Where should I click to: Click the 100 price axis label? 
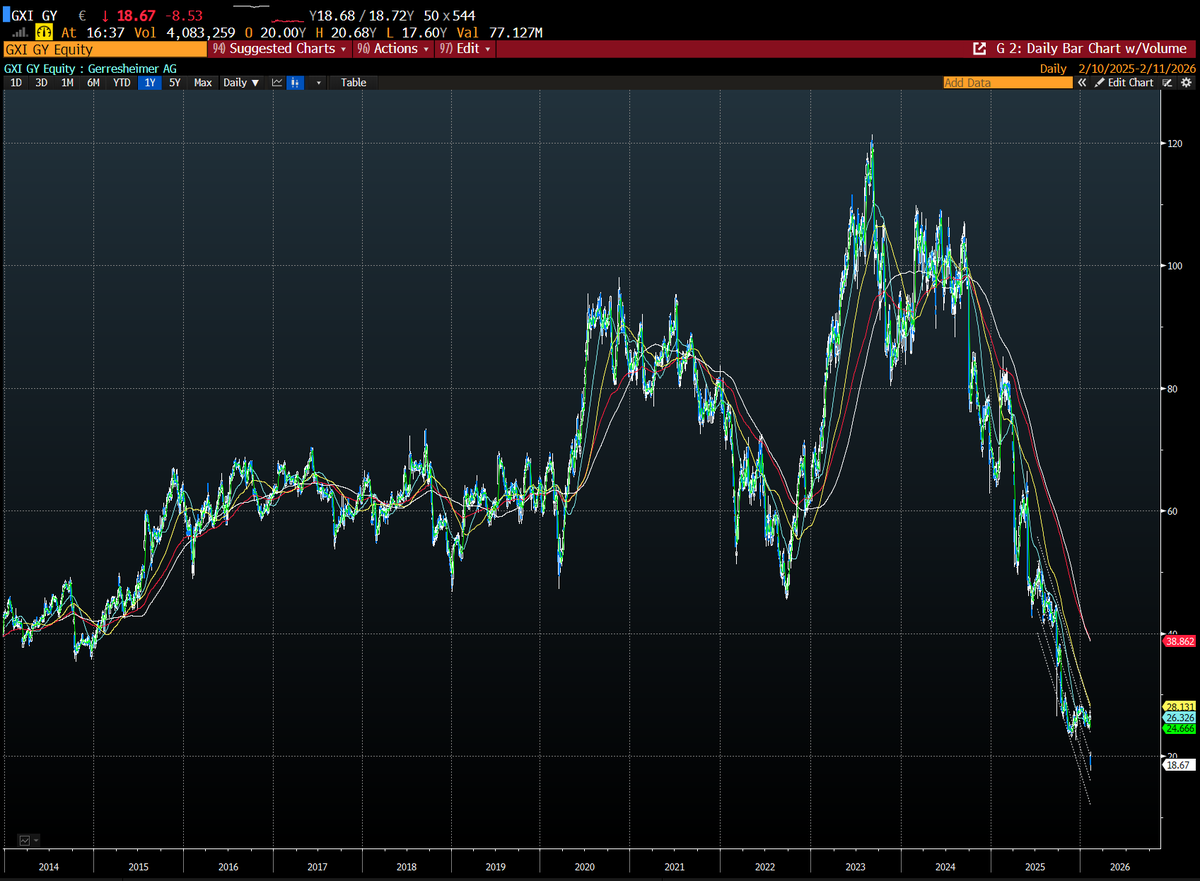click(x=1174, y=266)
